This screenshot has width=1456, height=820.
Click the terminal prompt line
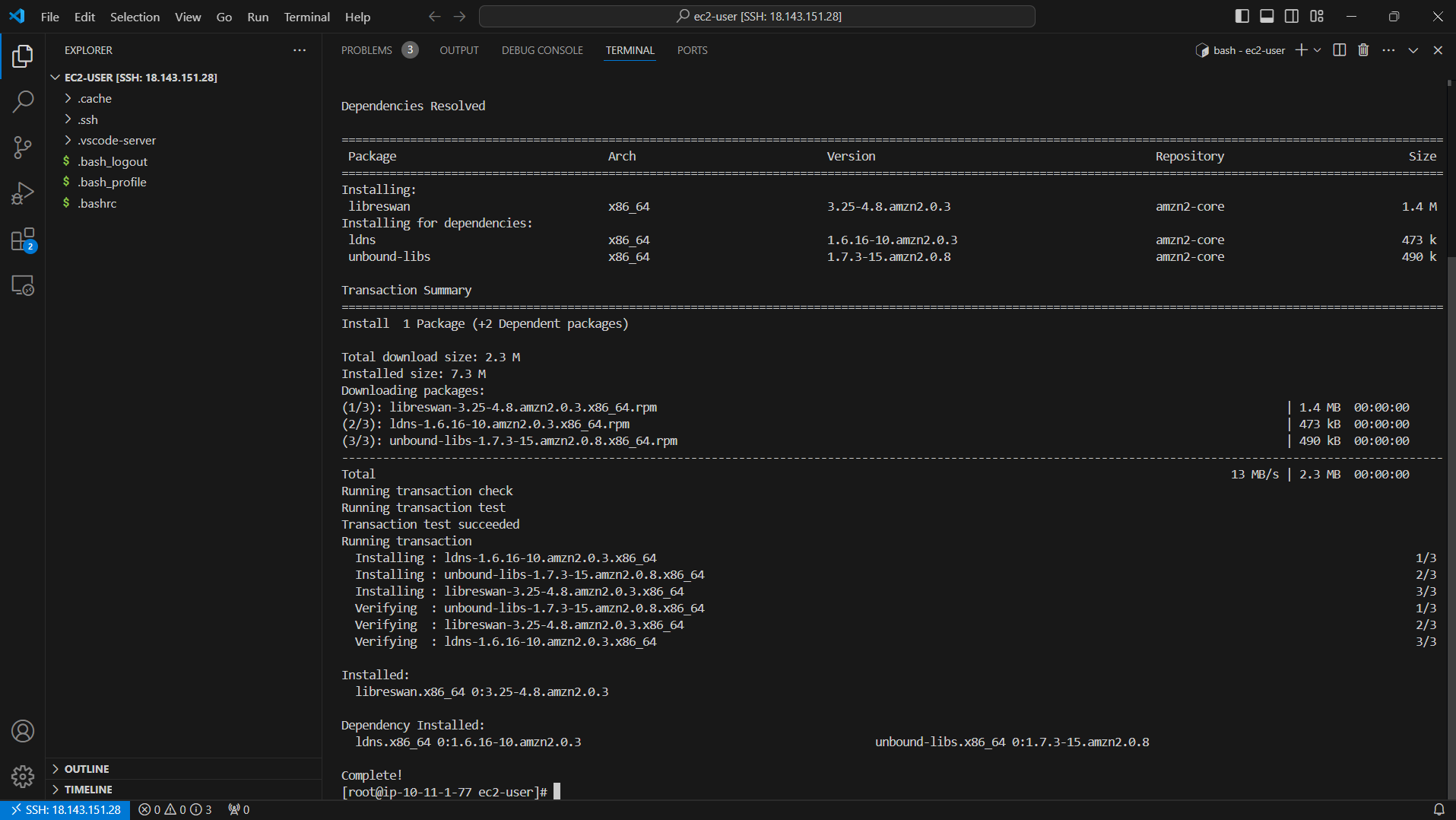(450, 792)
